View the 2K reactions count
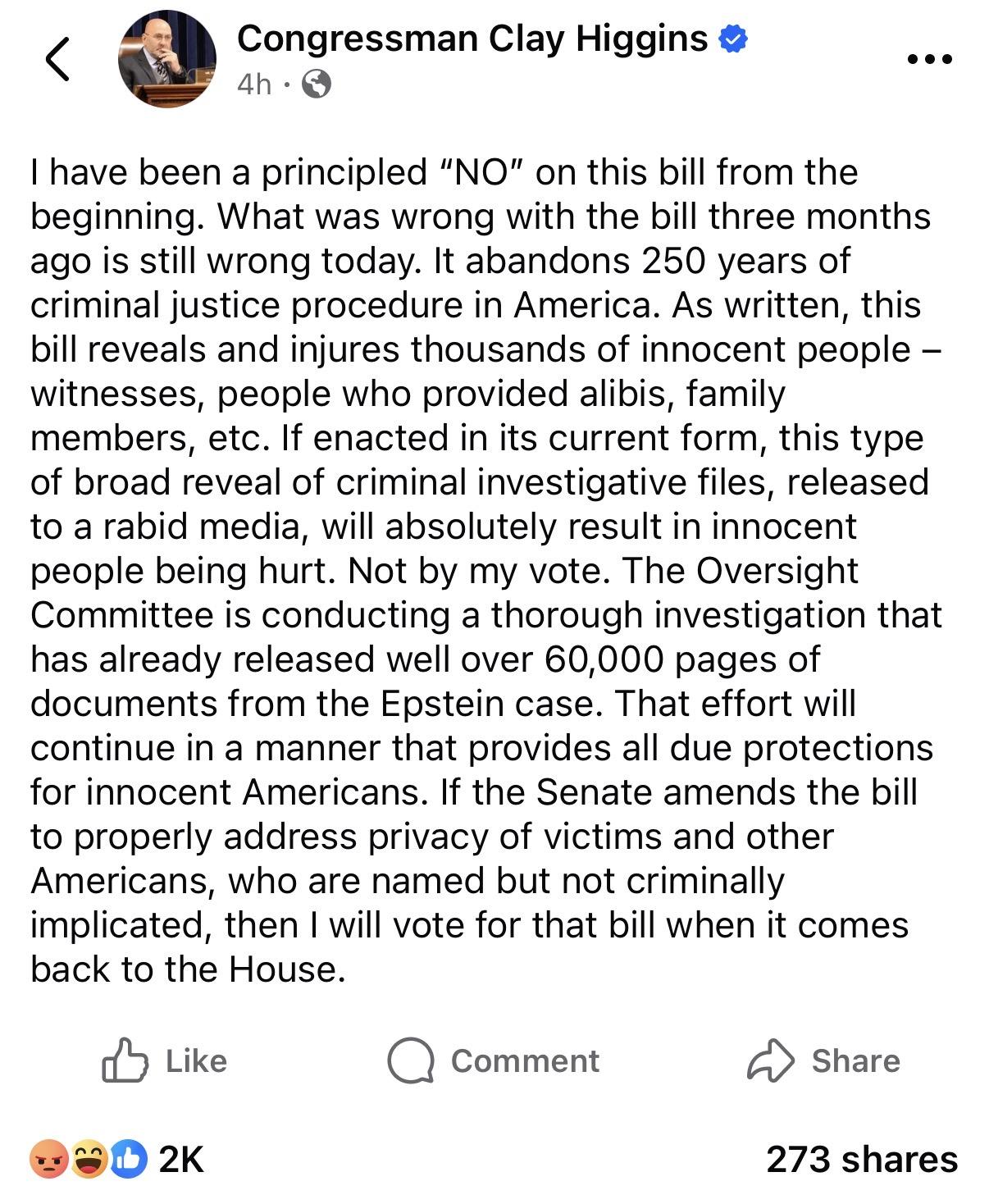This screenshot has width=989, height=1204. click(181, 1159)
